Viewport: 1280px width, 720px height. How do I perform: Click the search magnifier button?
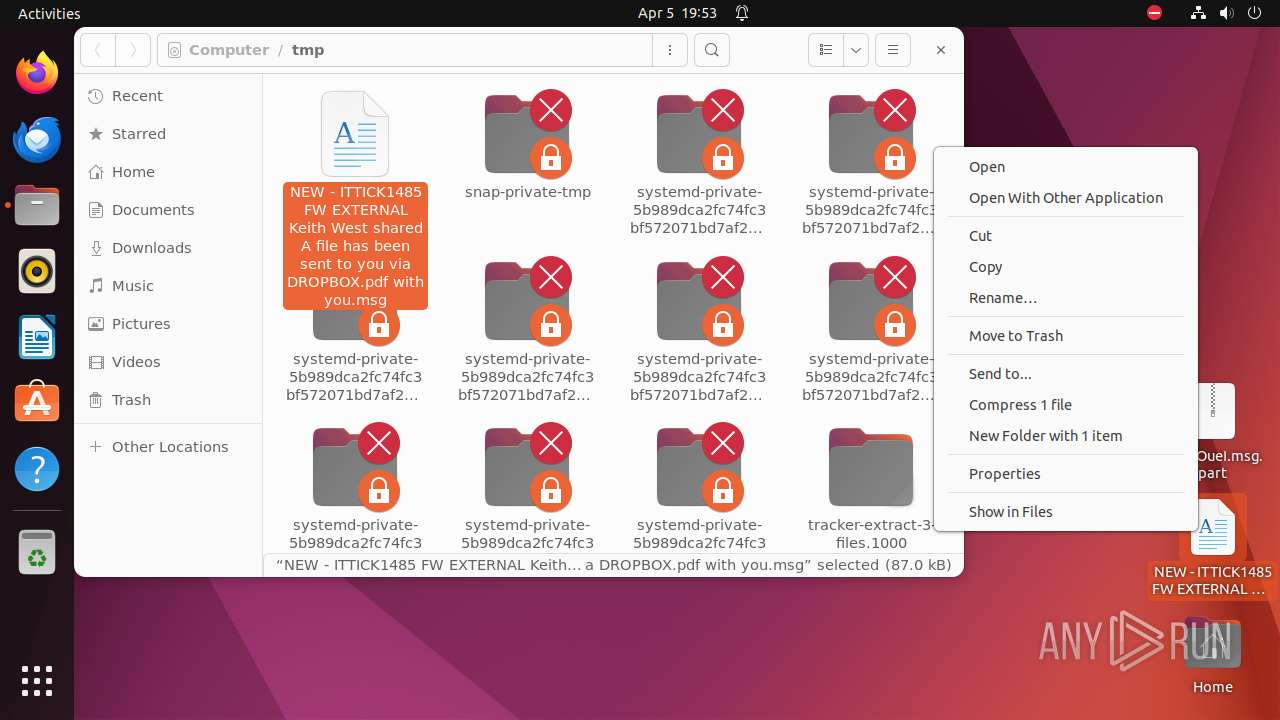click(x=712, y=50)
